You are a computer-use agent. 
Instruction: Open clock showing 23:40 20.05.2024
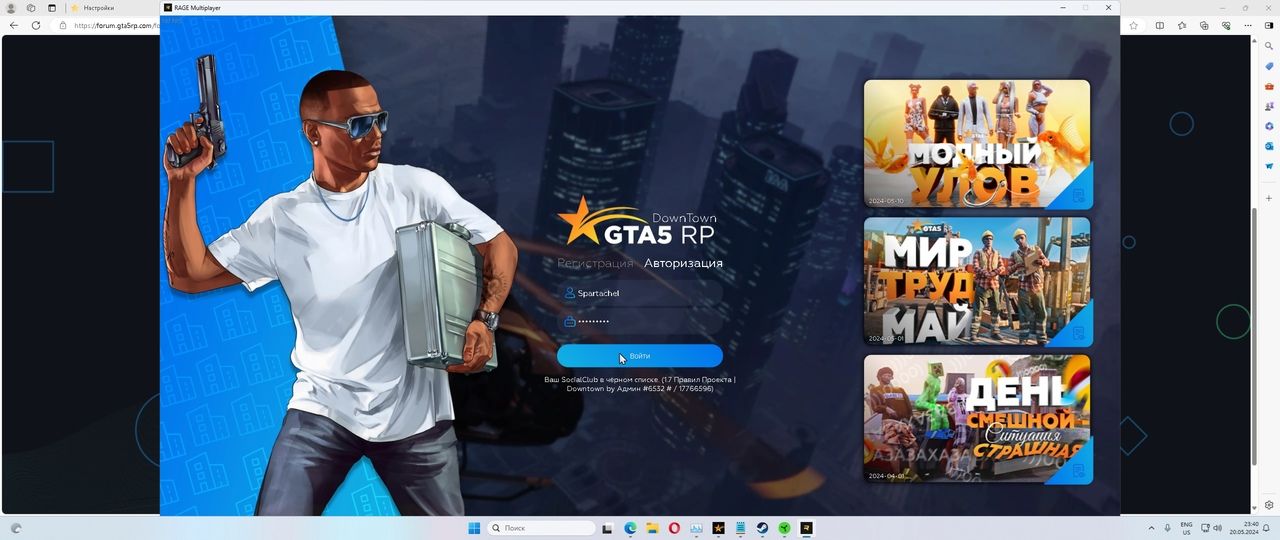pyautogui.click(x=1245, y=528)
